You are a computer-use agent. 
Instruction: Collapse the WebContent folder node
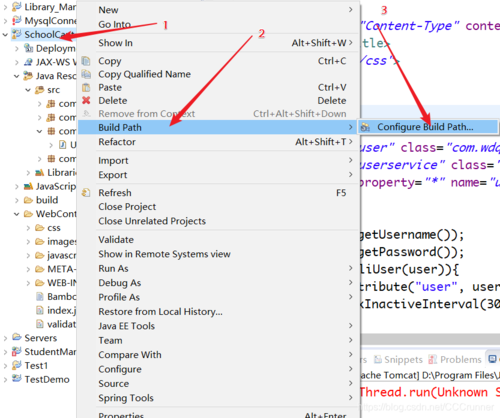pyautogui.click(x=16, y=214)
